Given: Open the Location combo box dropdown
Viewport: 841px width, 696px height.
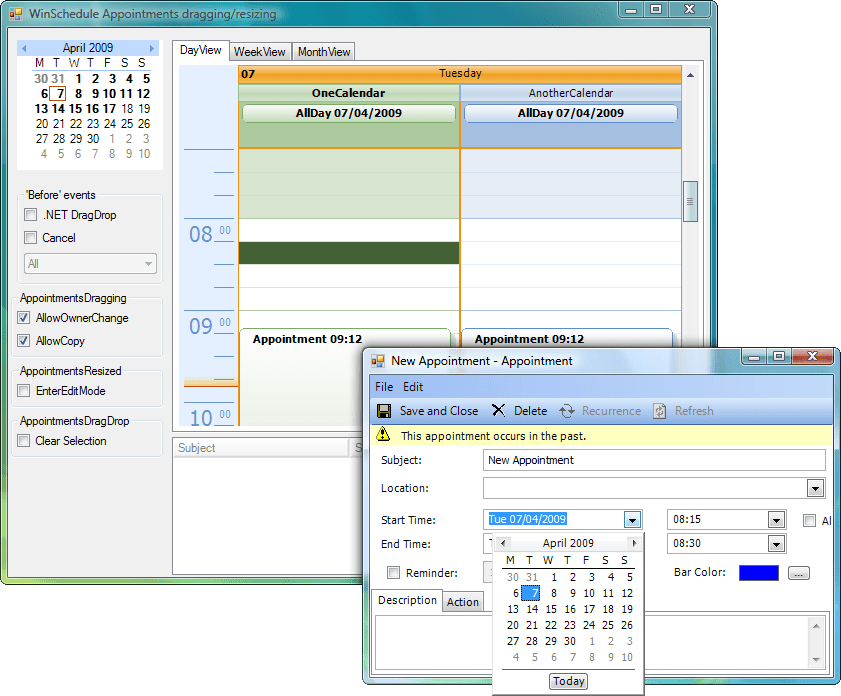Looking at the screenshot, I should click(x=816, y=489).
